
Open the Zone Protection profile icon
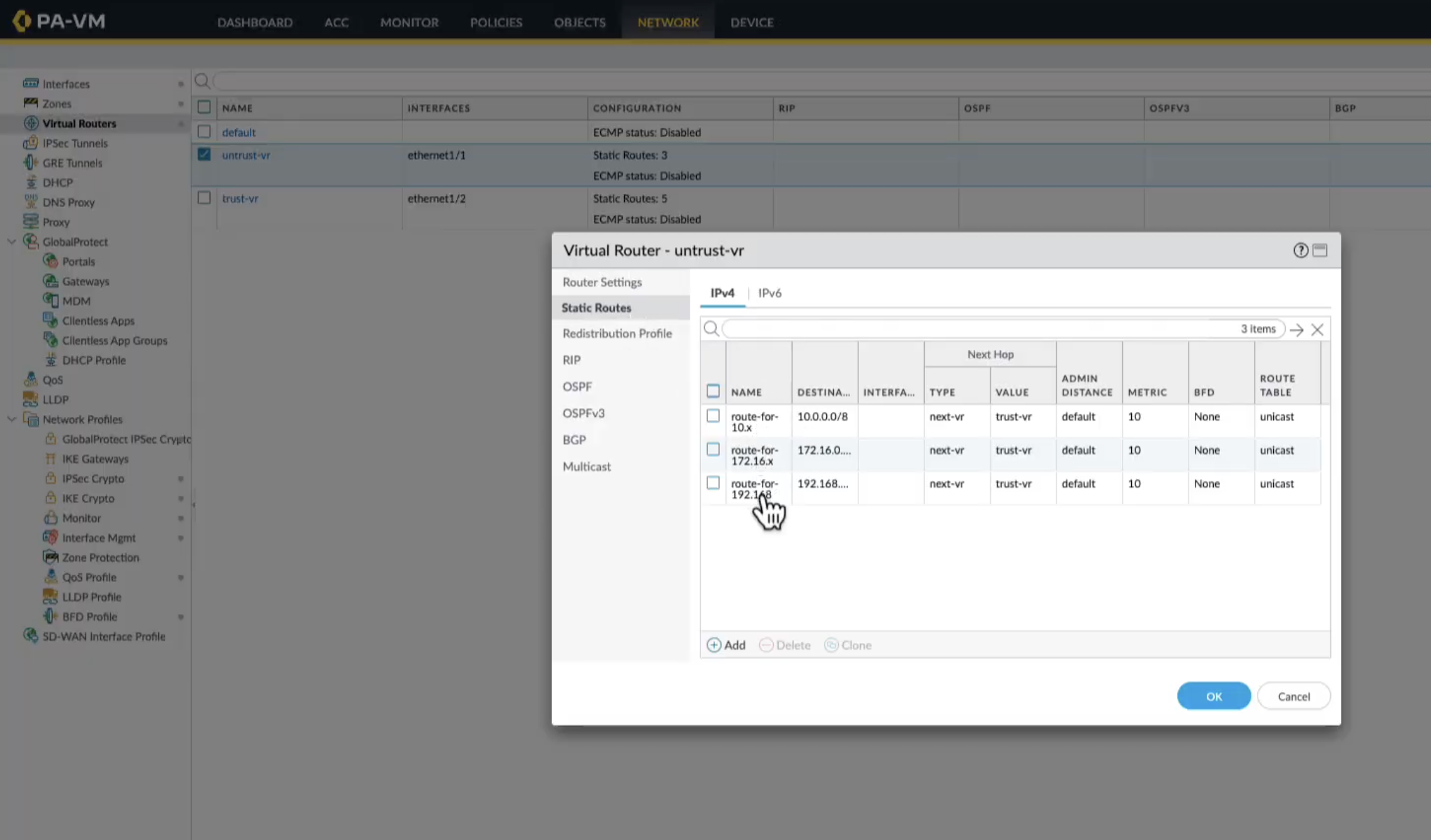(x=51, y=556)
